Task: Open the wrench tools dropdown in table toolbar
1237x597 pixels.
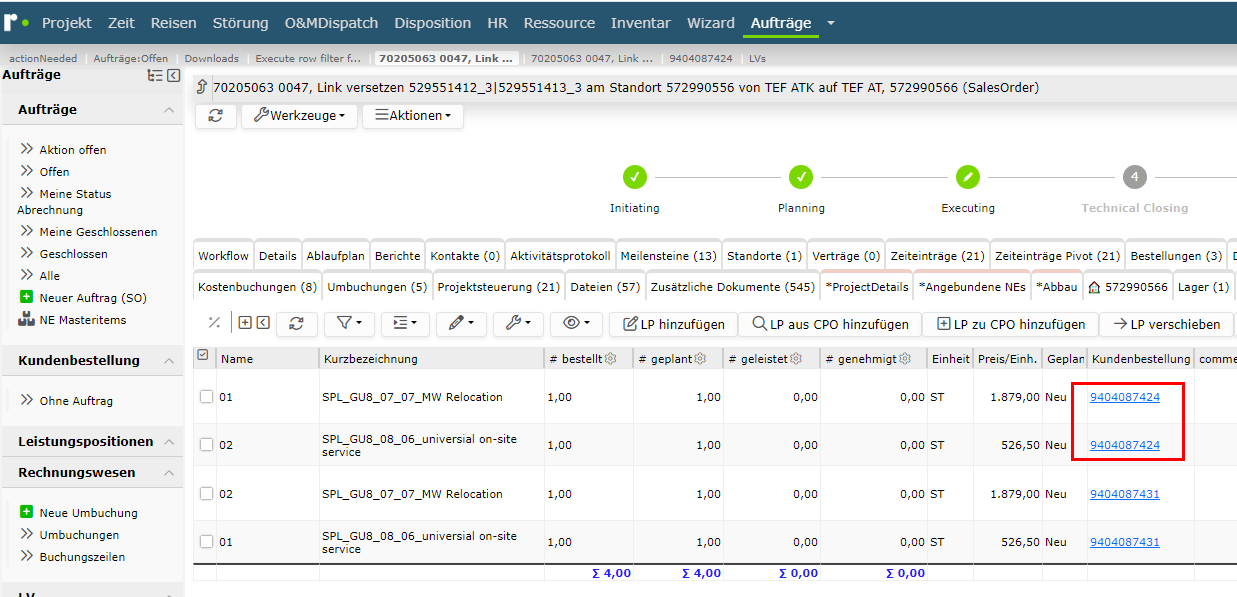Action: (519, 323)
